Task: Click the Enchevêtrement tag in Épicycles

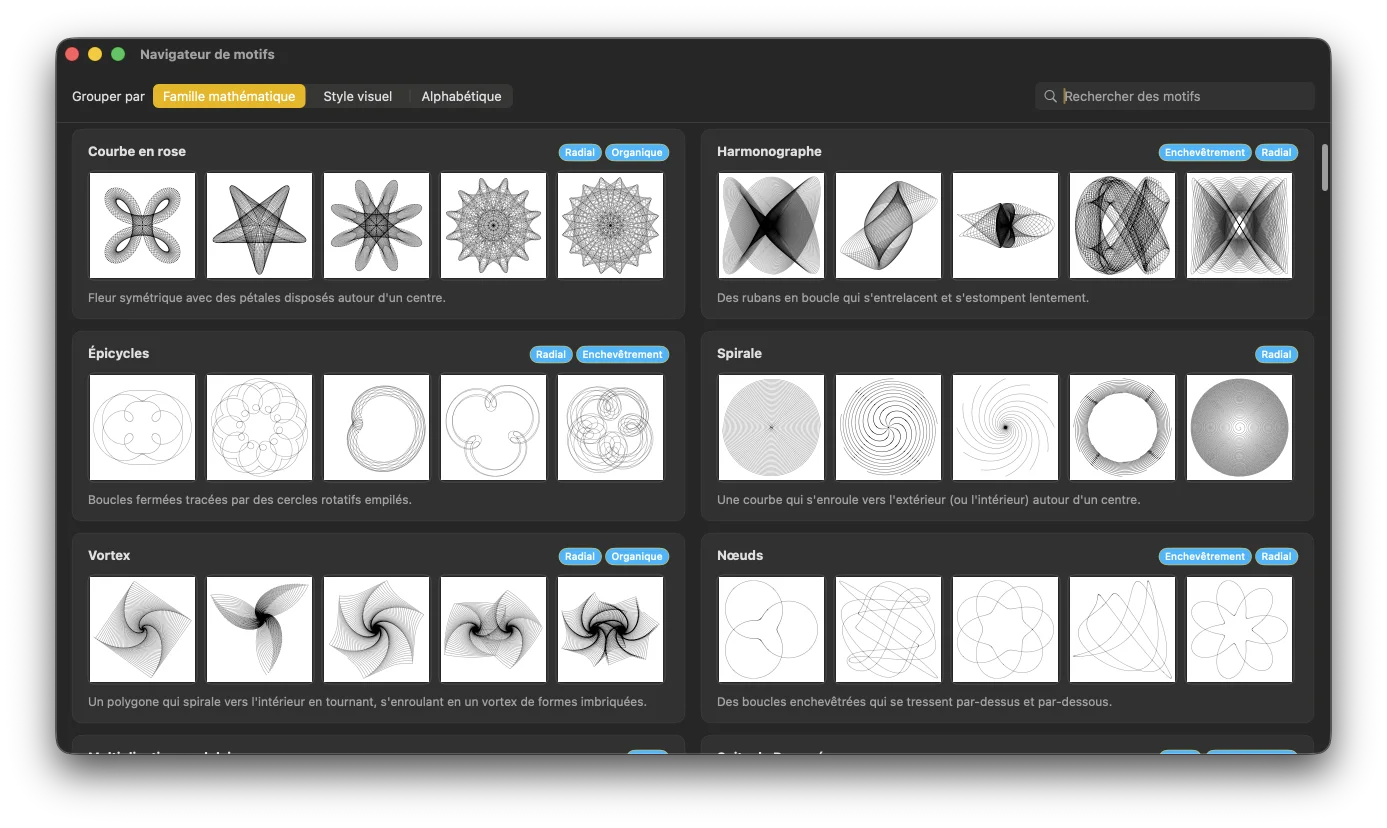Action: [622, 355]
